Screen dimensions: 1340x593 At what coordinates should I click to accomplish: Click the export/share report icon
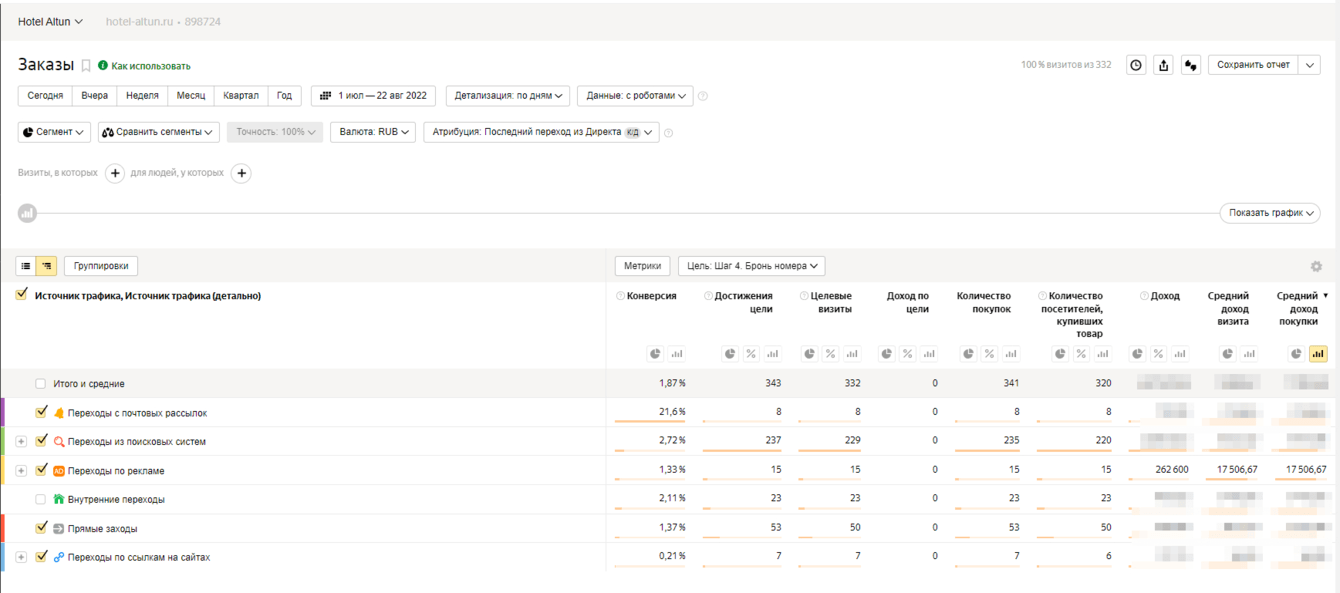[1163, 65]
